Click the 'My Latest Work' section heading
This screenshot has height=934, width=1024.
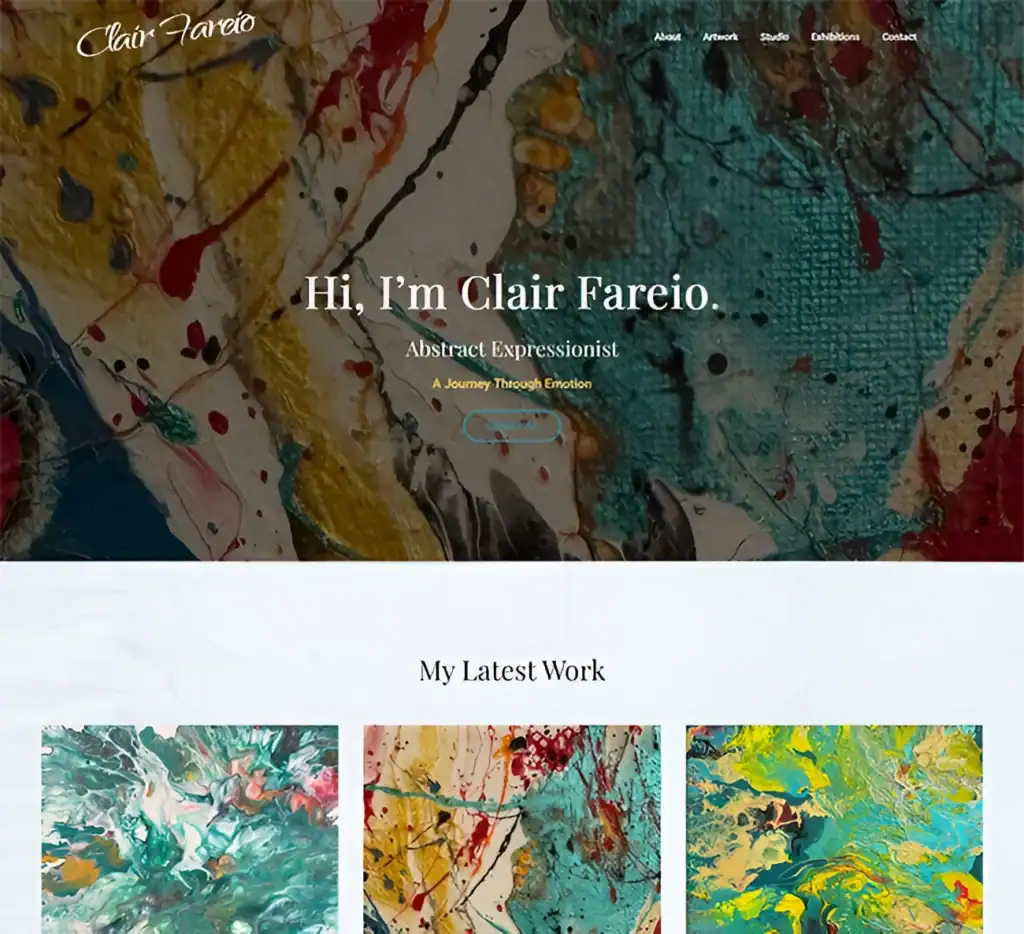(x=512, y=671)
